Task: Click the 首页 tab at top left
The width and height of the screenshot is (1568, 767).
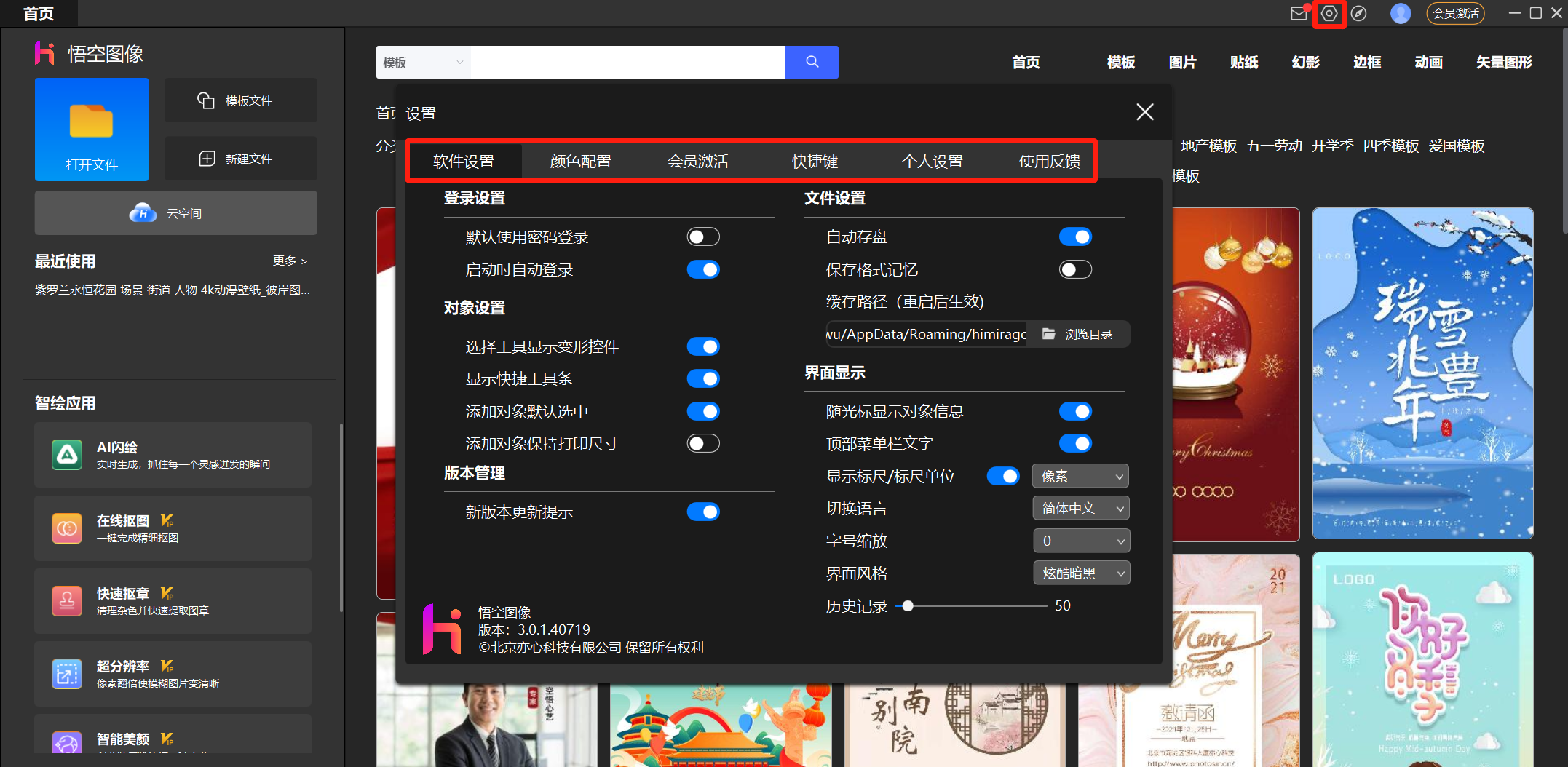Action: pyautogui.click(x=39, y=14)
